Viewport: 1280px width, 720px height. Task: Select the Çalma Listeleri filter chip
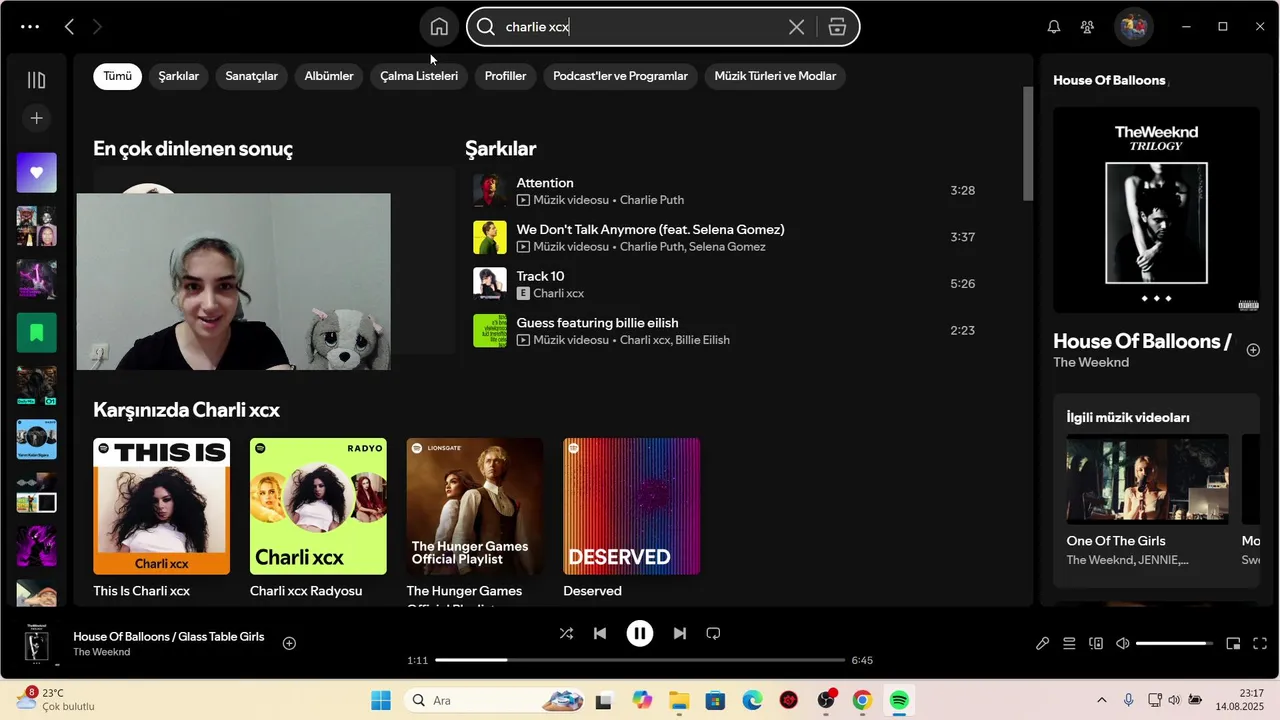pyautogui.click(x=419, y=76)
